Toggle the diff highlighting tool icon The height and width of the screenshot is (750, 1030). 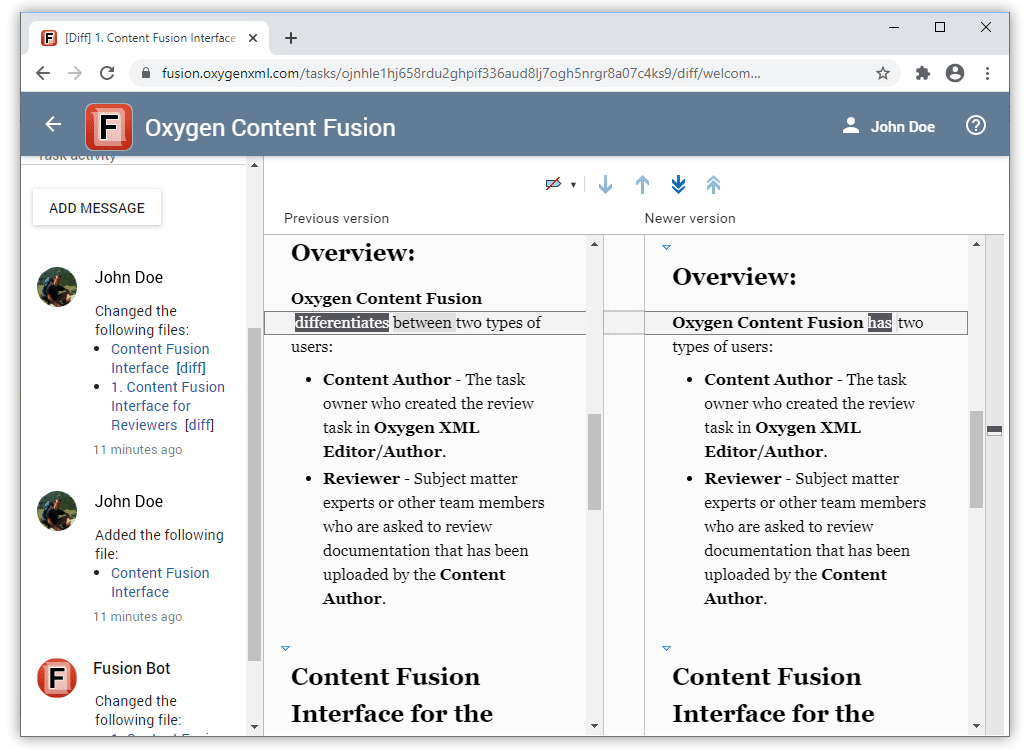(x=554, y=184)
